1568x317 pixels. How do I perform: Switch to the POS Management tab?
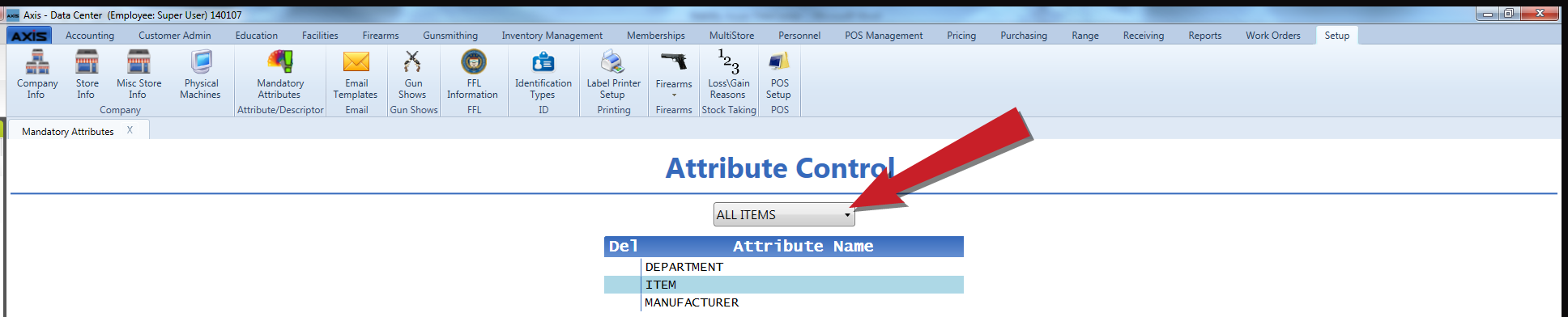(x=884, y=36)
